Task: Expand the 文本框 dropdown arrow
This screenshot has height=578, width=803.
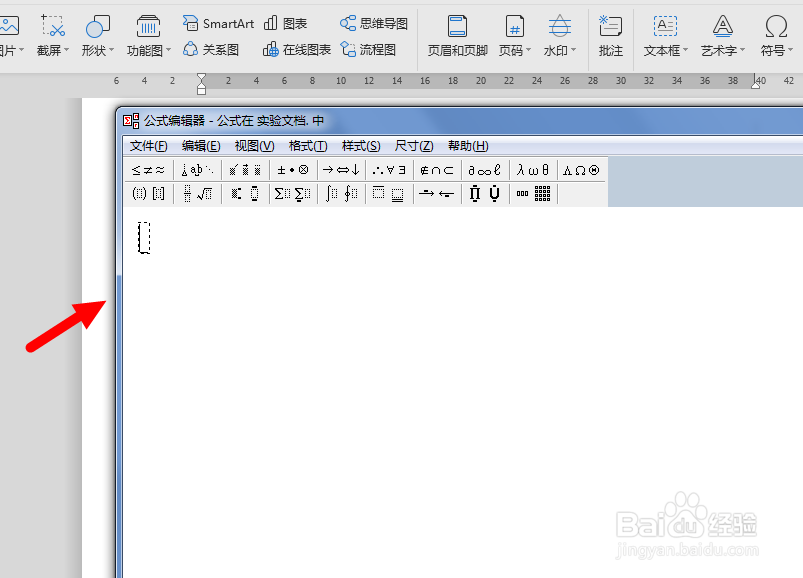Action: tap(685, 50)
